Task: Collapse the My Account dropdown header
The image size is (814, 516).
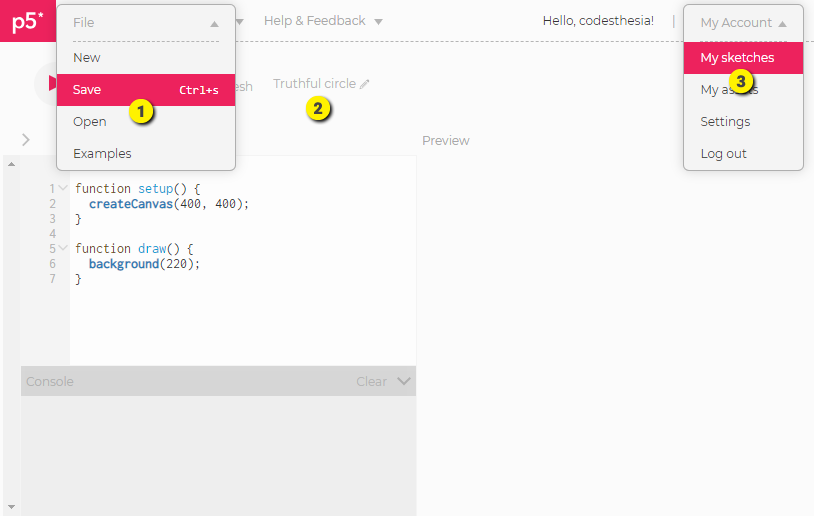Action: [x=743, y=22]
